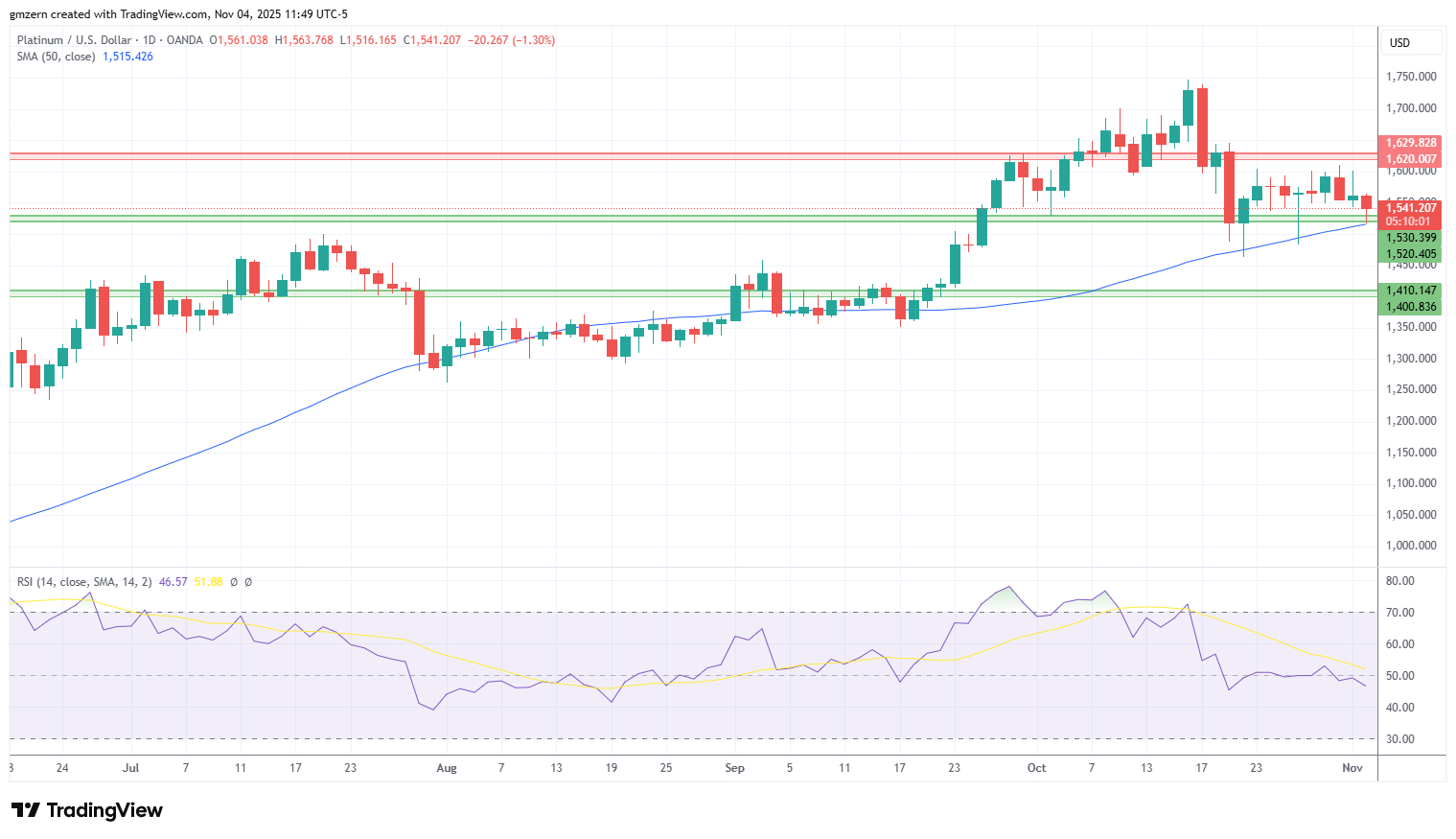The image size is (1456, 839).
Task: Click the 1,530.399 green support label
Action: 1411,238
